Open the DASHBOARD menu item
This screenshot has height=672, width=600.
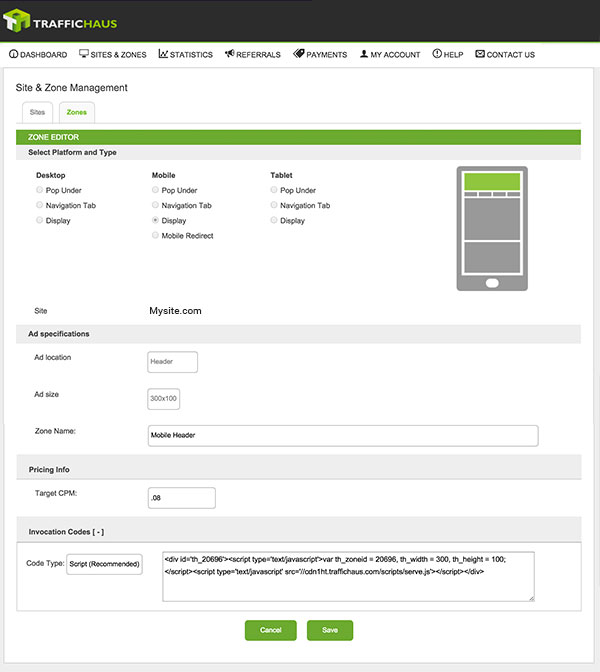tap(38, 54)
